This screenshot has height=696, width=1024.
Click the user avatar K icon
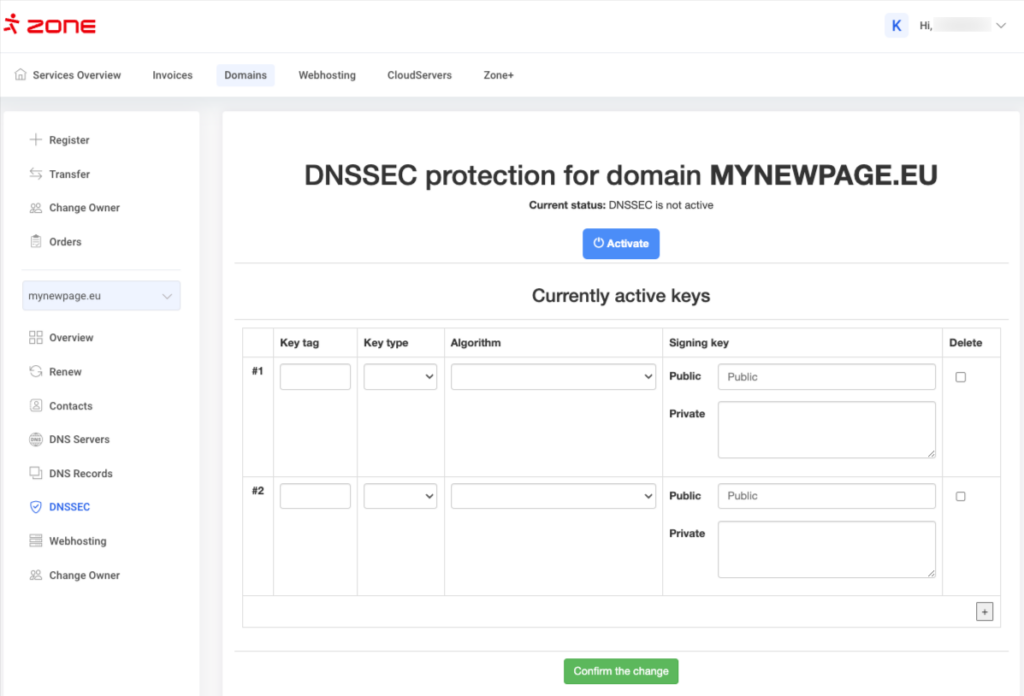pyautogui.click(x=896, y=26)
